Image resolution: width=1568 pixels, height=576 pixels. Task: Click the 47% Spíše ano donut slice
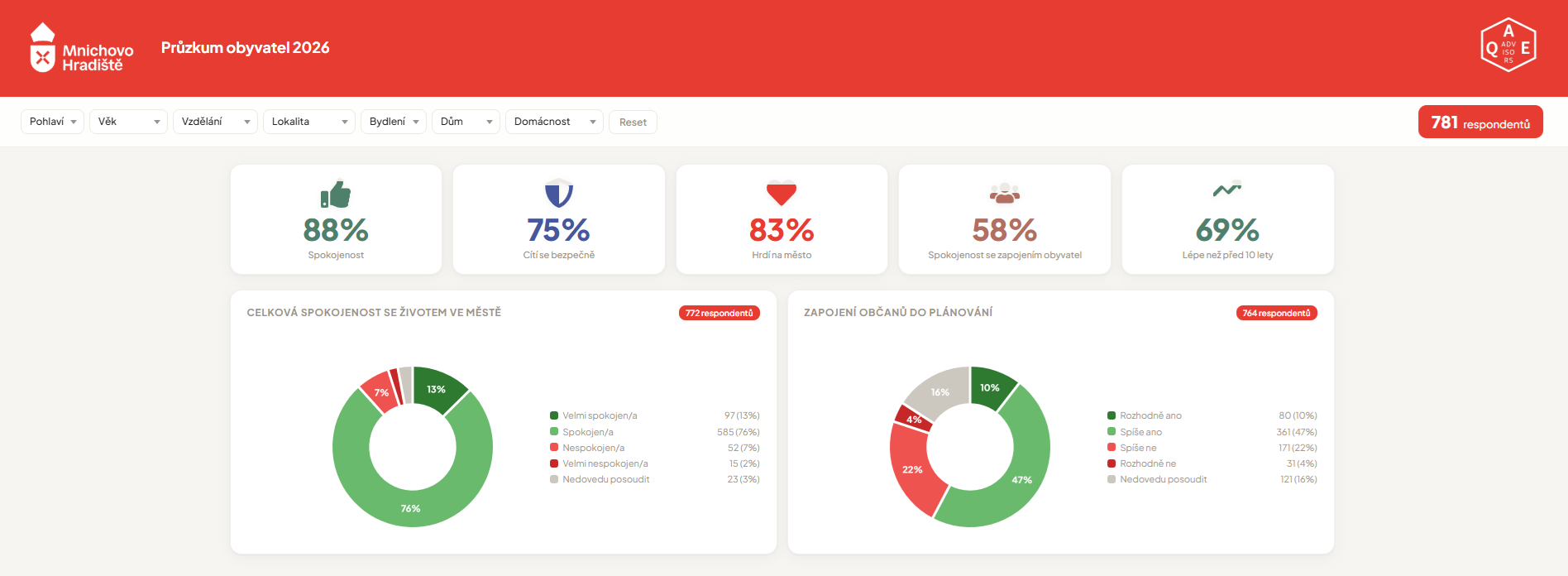point(1021,480)
